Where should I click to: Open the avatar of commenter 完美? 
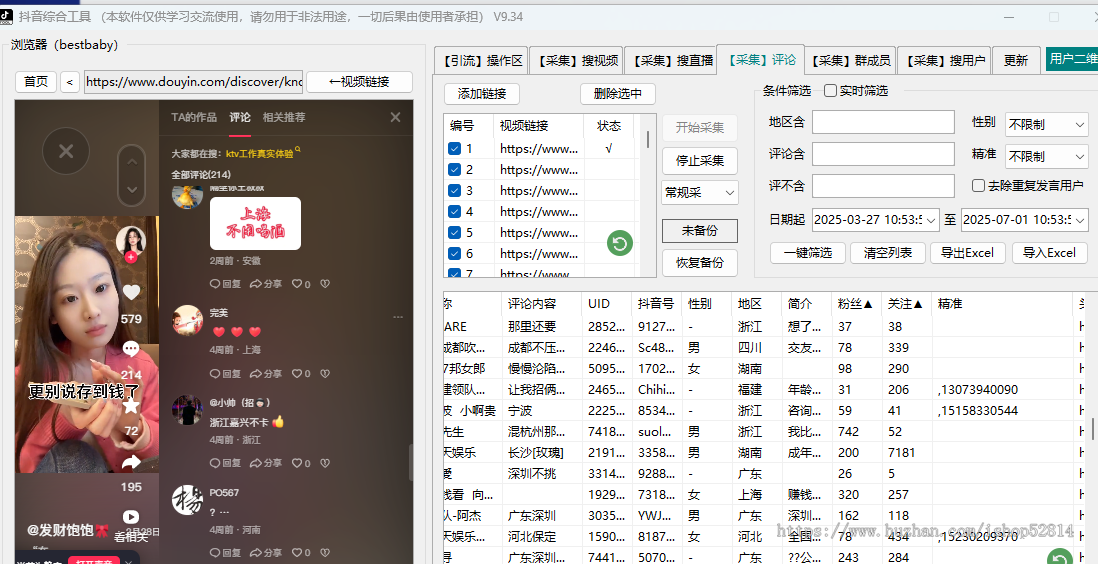click(x=188, y=320)
